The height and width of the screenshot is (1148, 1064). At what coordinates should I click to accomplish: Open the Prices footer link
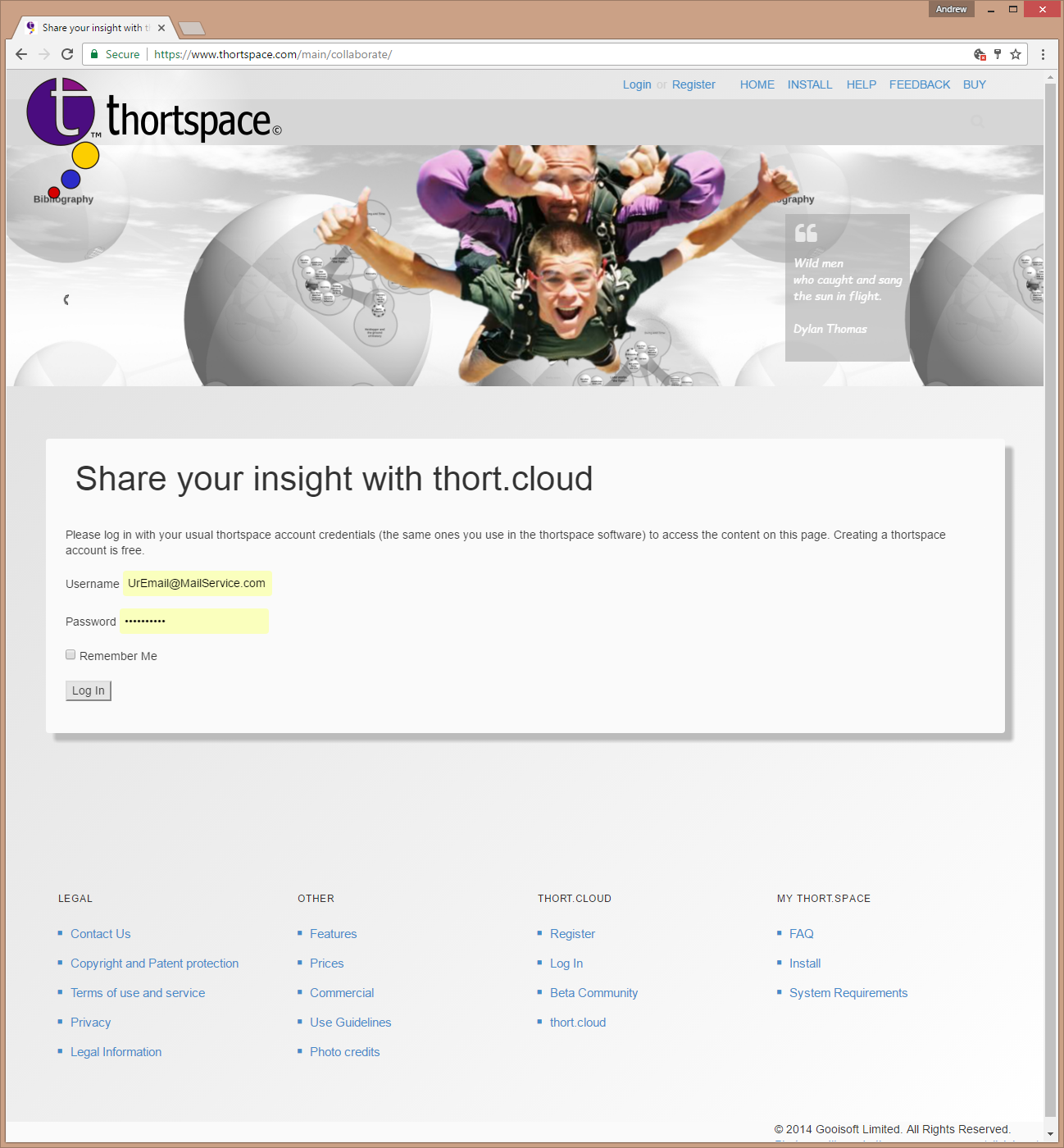pyautogui.click(x=327, y=963)
